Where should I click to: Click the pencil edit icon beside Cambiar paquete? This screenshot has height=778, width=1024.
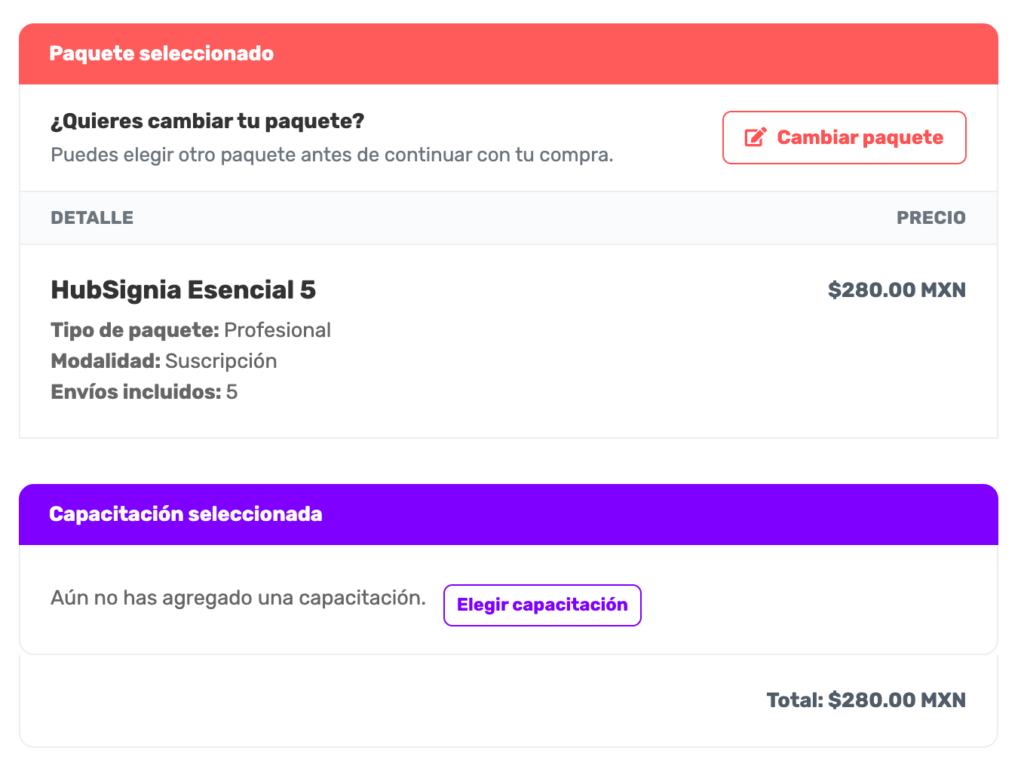click(x=756, y=137)
